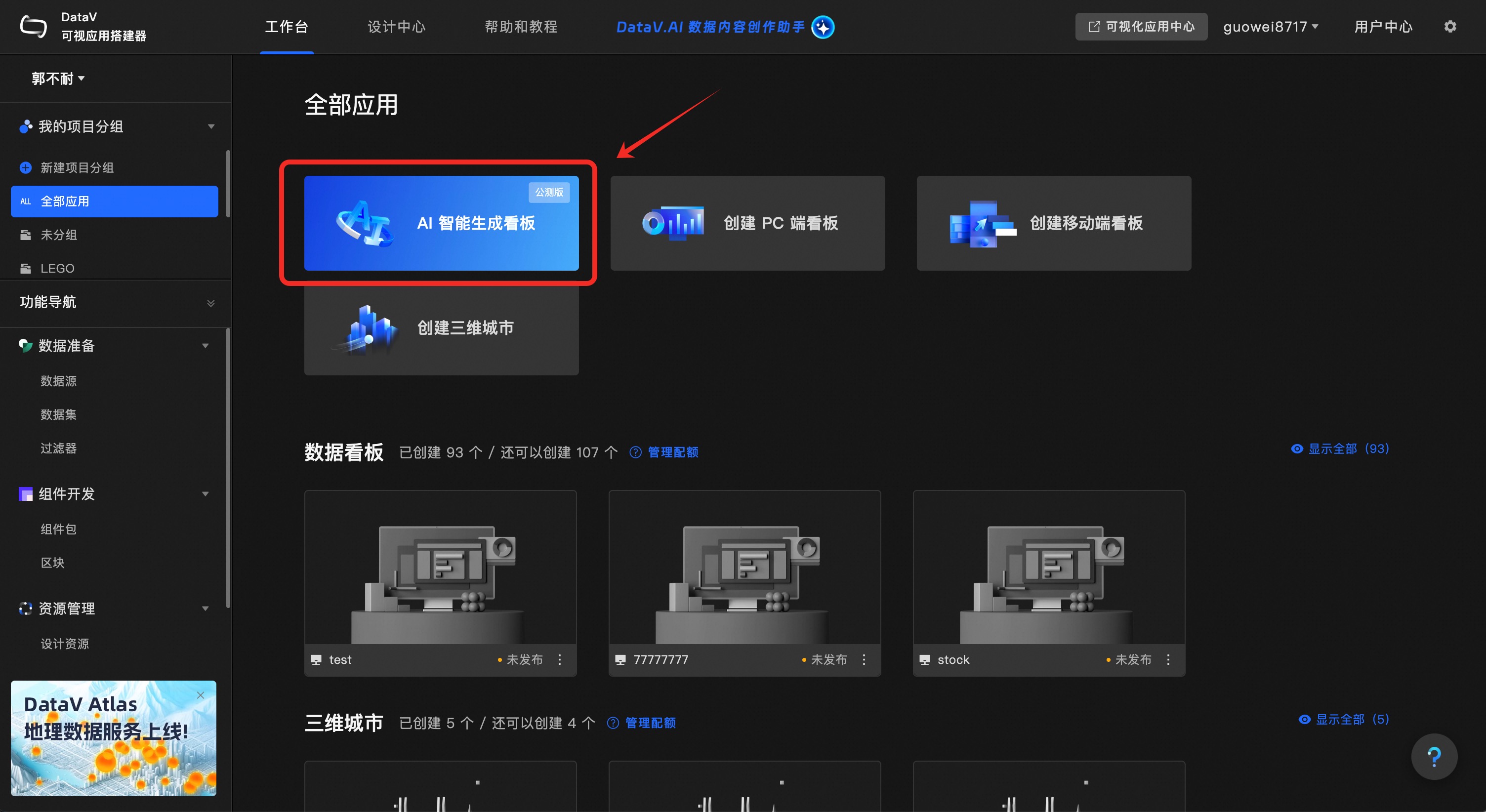
Task: Close the DataV Atlas banner
Action: pyautogui.click(x=201, y=695)
